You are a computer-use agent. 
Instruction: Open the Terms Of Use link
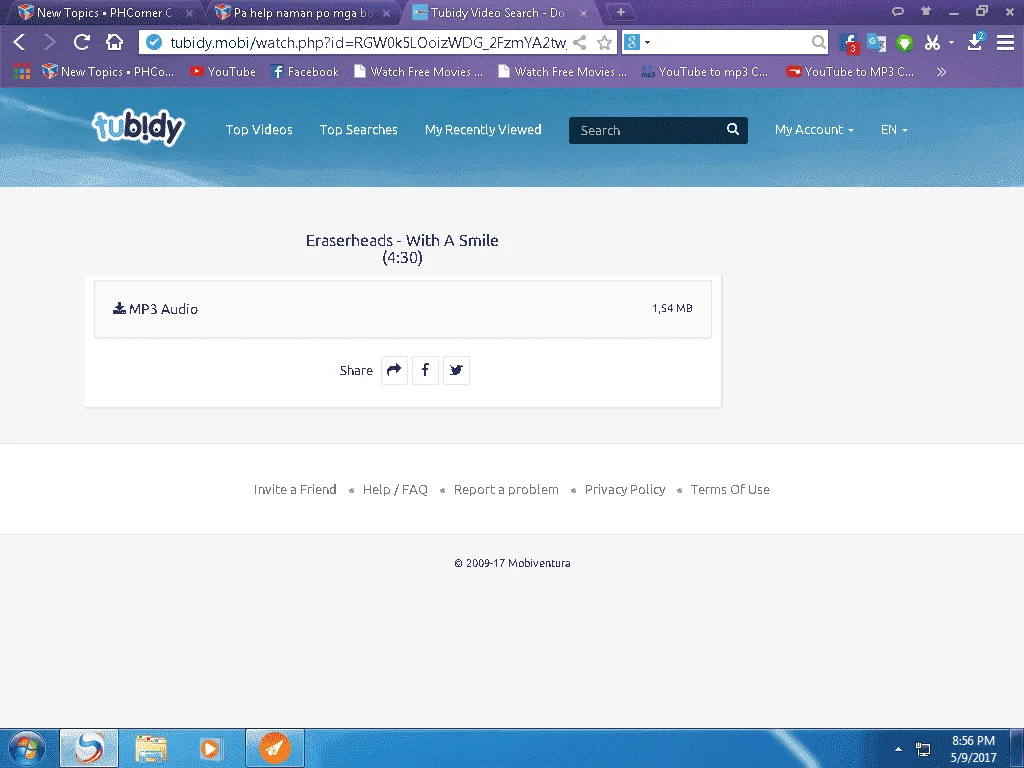click(730, 490)
